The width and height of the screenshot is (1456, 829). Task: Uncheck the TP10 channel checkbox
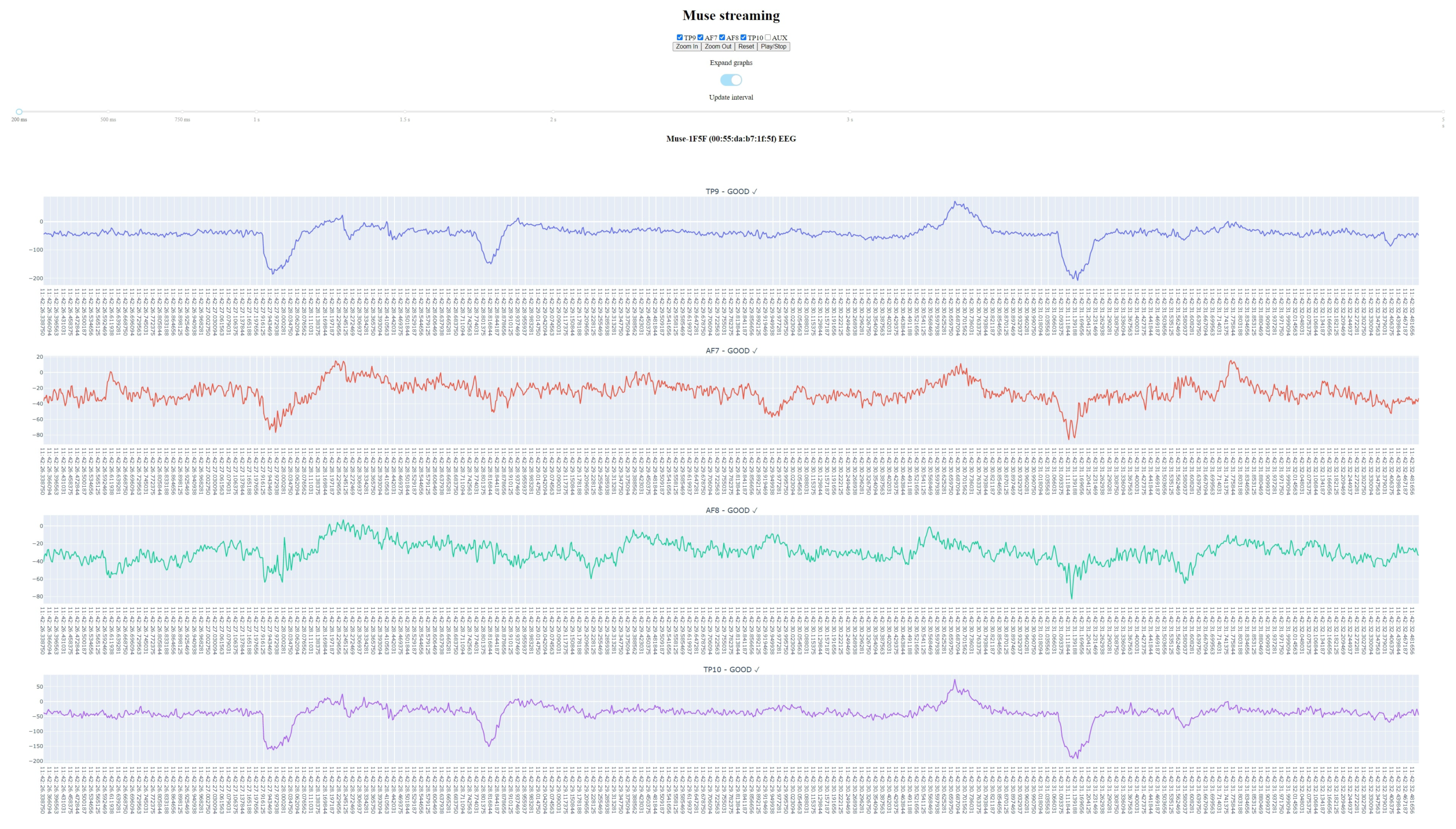click(744, 38)
